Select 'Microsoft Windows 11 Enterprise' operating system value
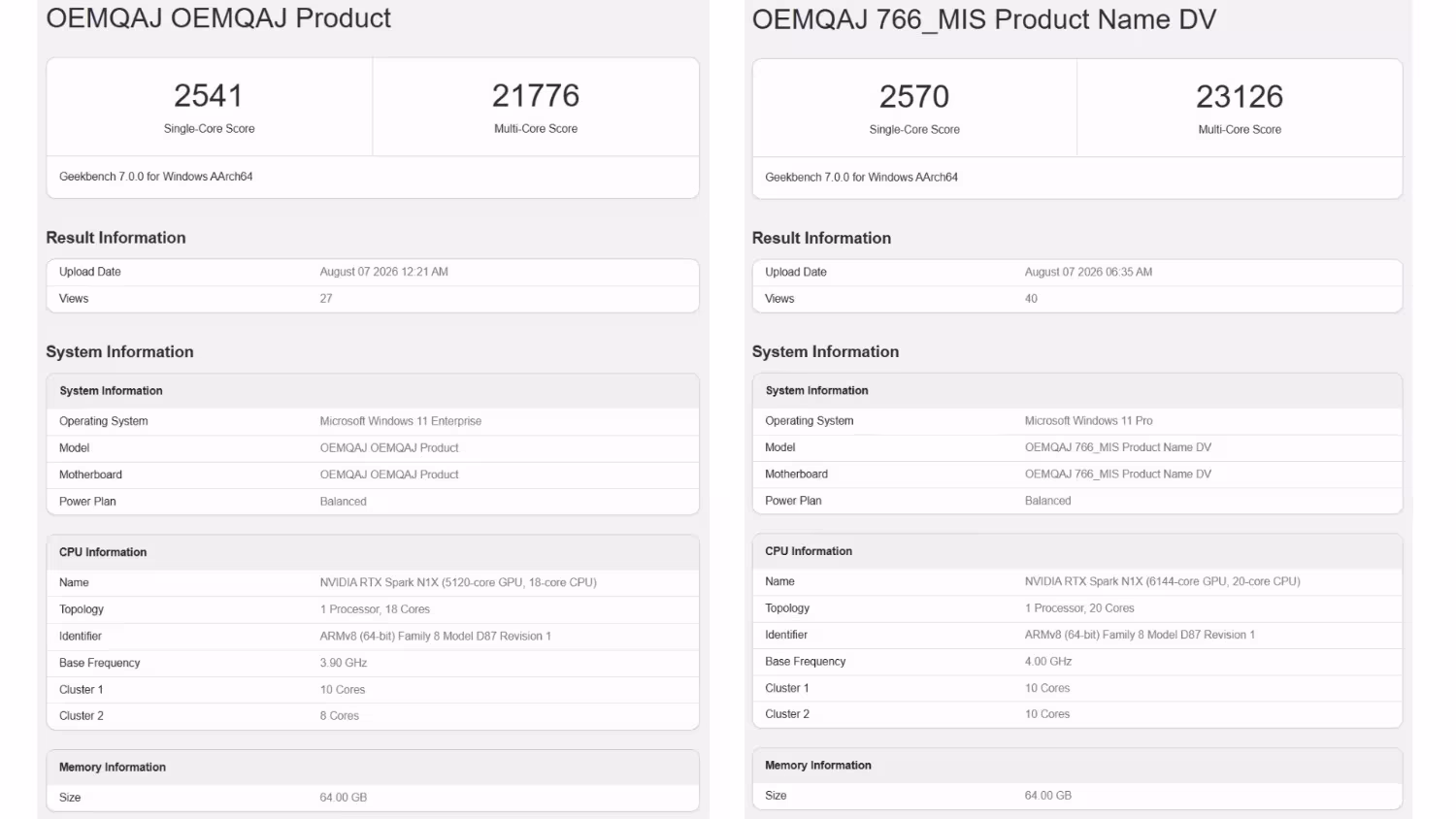 click(401, 421)
